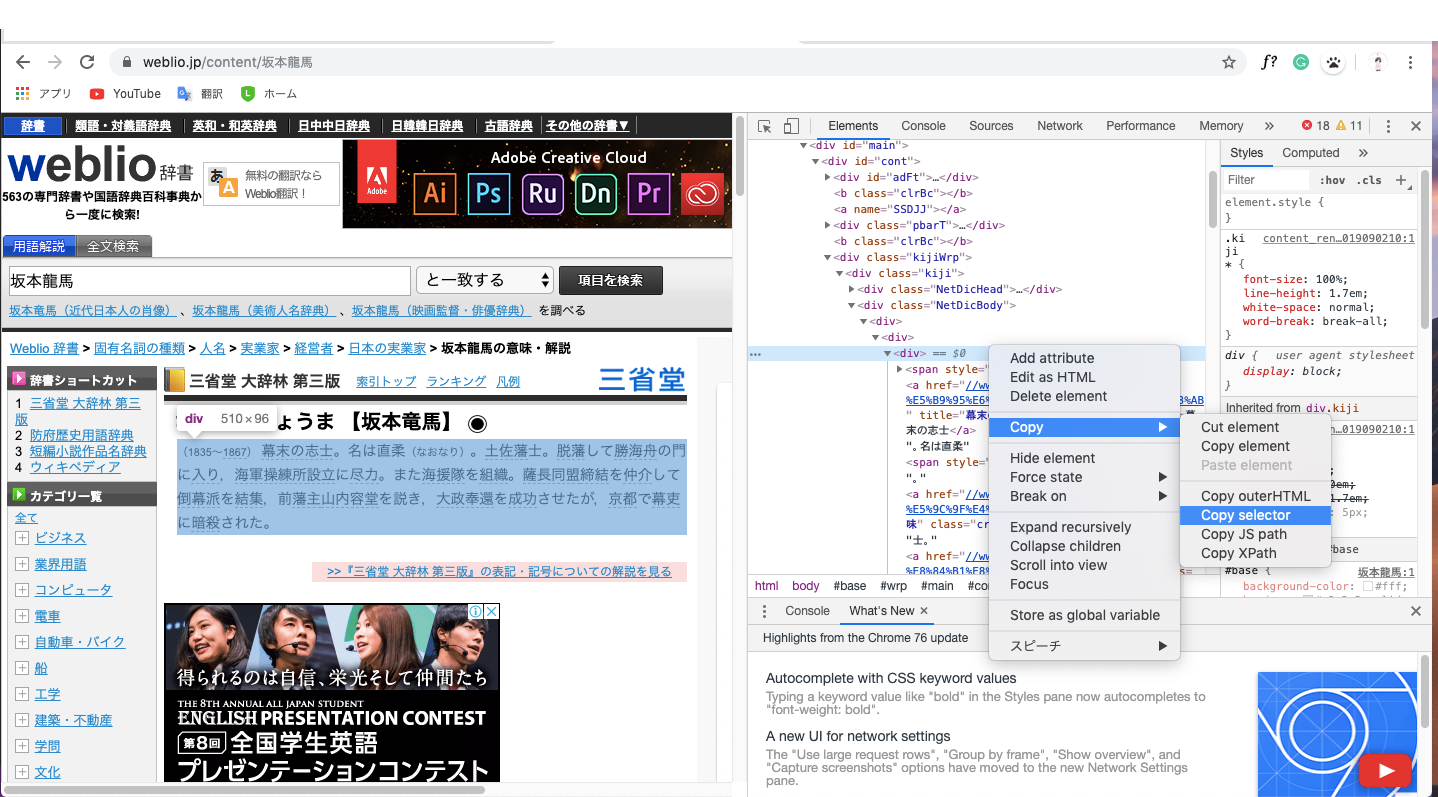Open the apps grid in bookmarks bar

23,93
